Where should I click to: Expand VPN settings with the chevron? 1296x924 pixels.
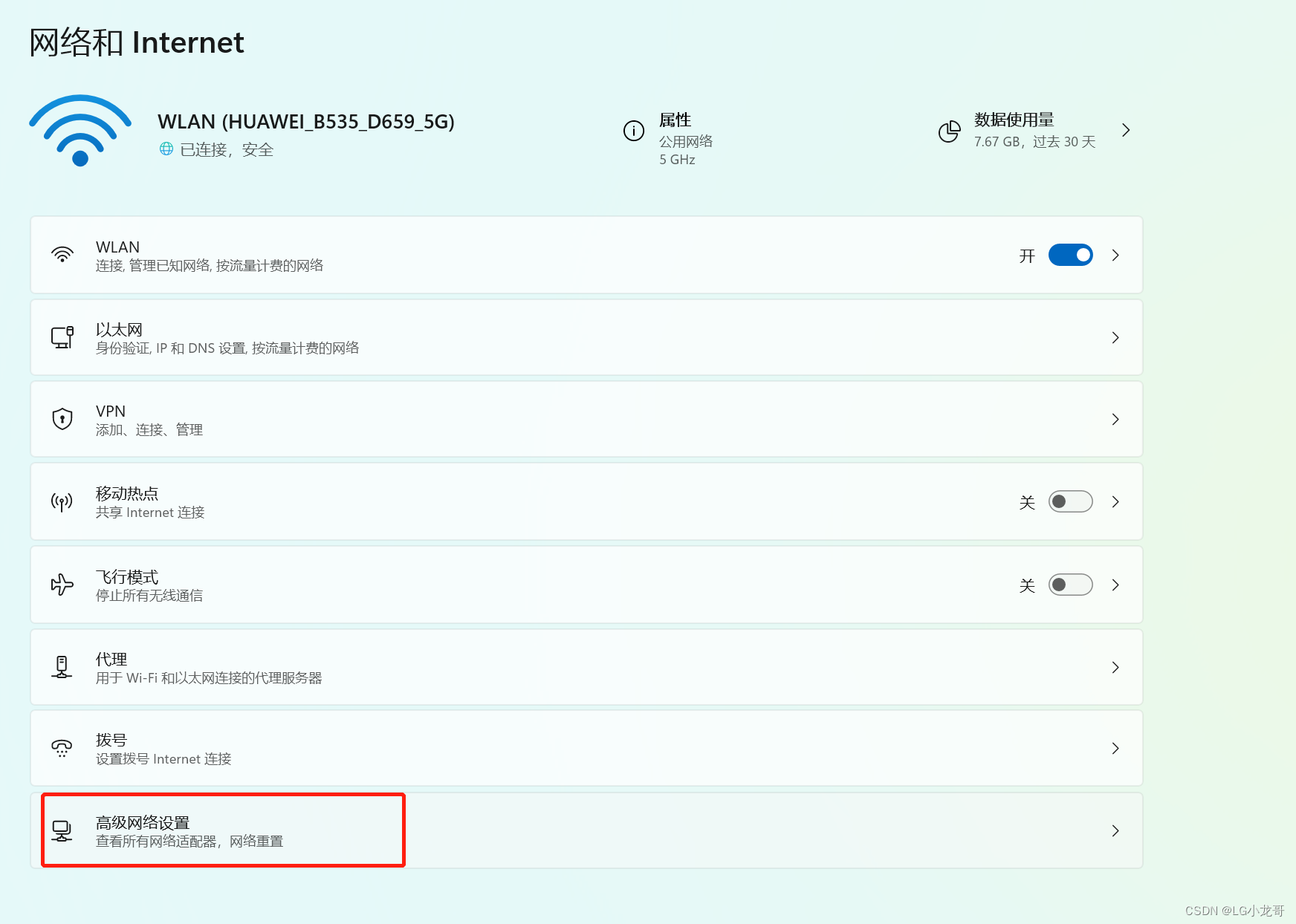point(1115,419)
